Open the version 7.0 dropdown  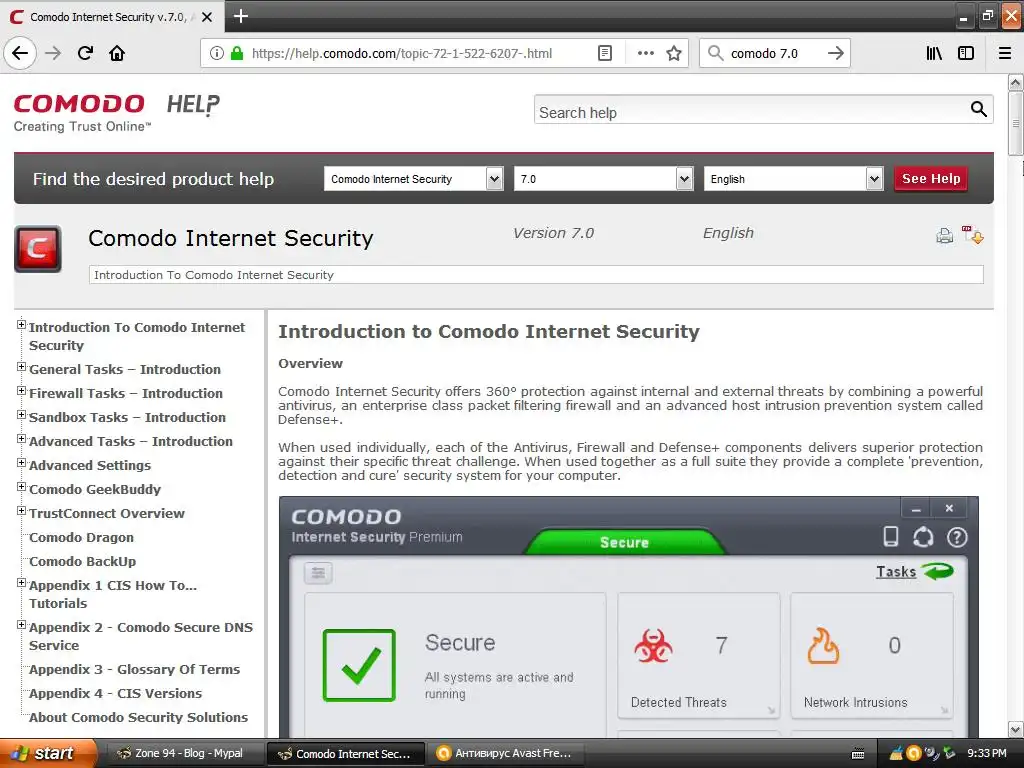pos(603,179)
